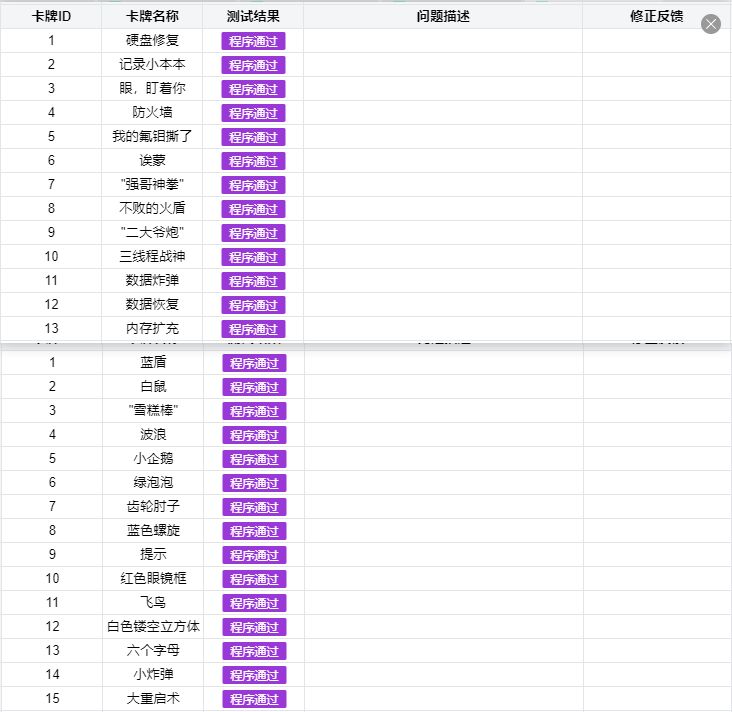Select the 白色镂空立方体 card name

pyautogui.click(x=152, y=626)
